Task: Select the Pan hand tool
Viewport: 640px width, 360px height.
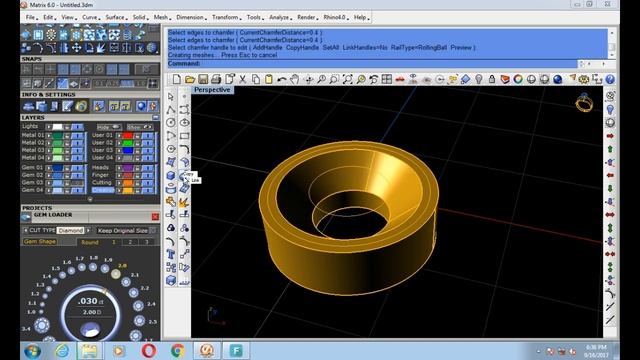Action: [295, 79]
